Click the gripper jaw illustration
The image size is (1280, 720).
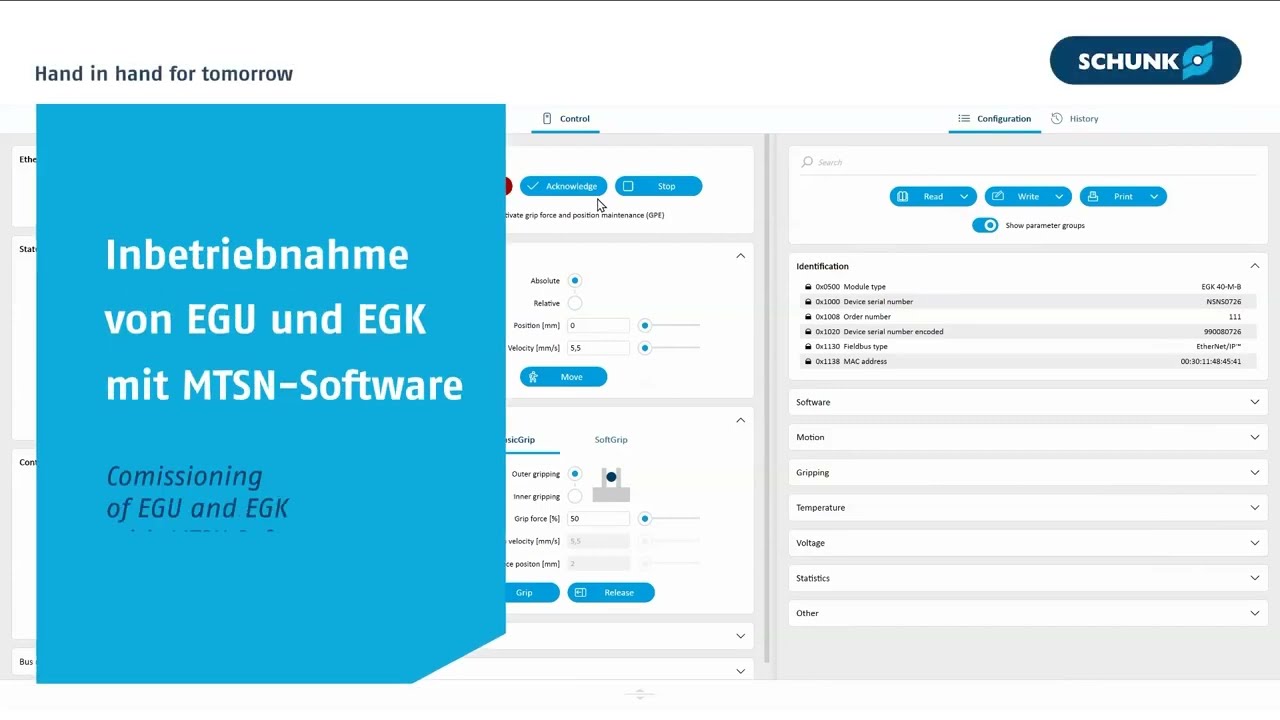611,484
